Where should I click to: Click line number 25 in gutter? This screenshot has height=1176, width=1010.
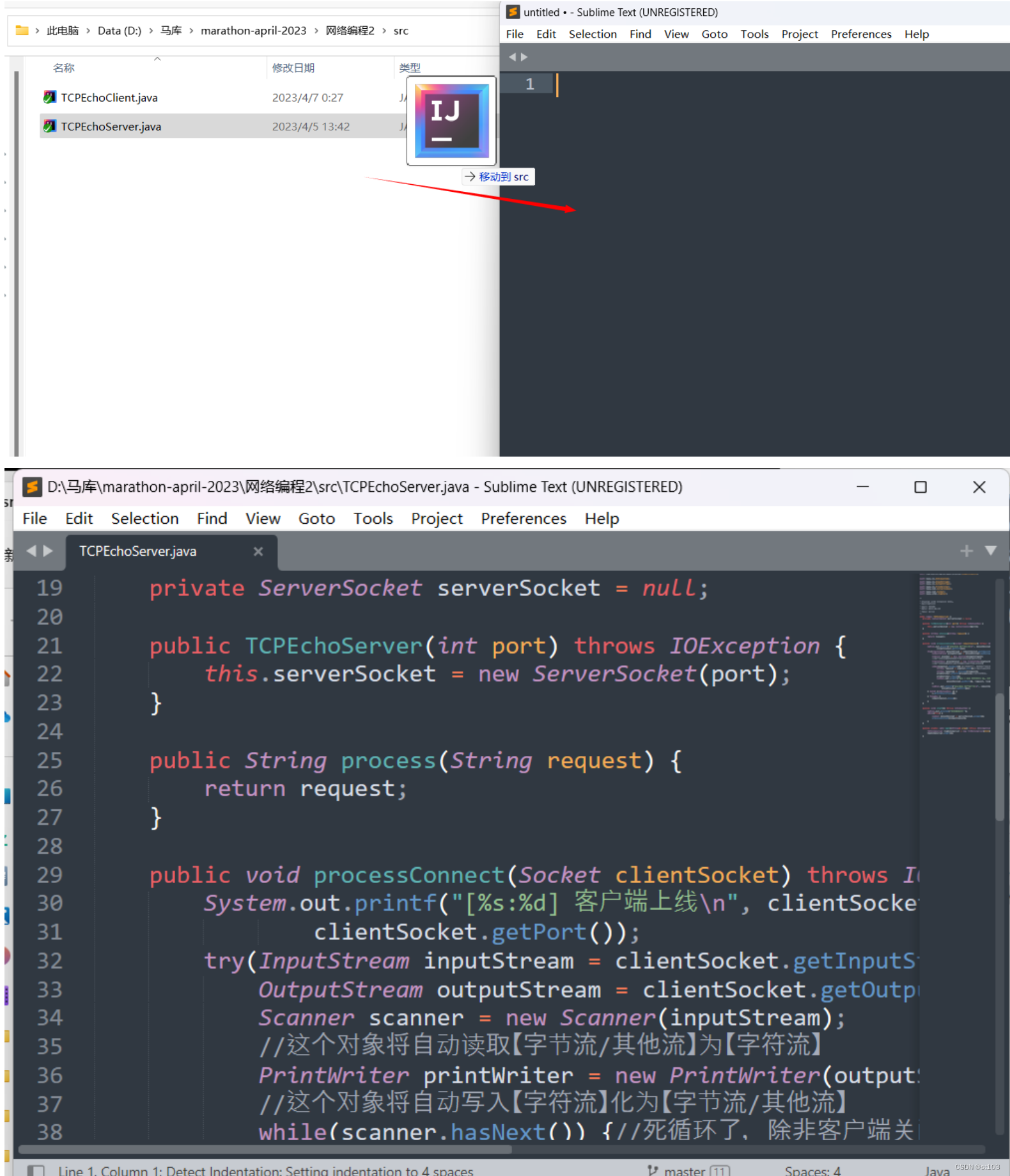pos(49,760)
